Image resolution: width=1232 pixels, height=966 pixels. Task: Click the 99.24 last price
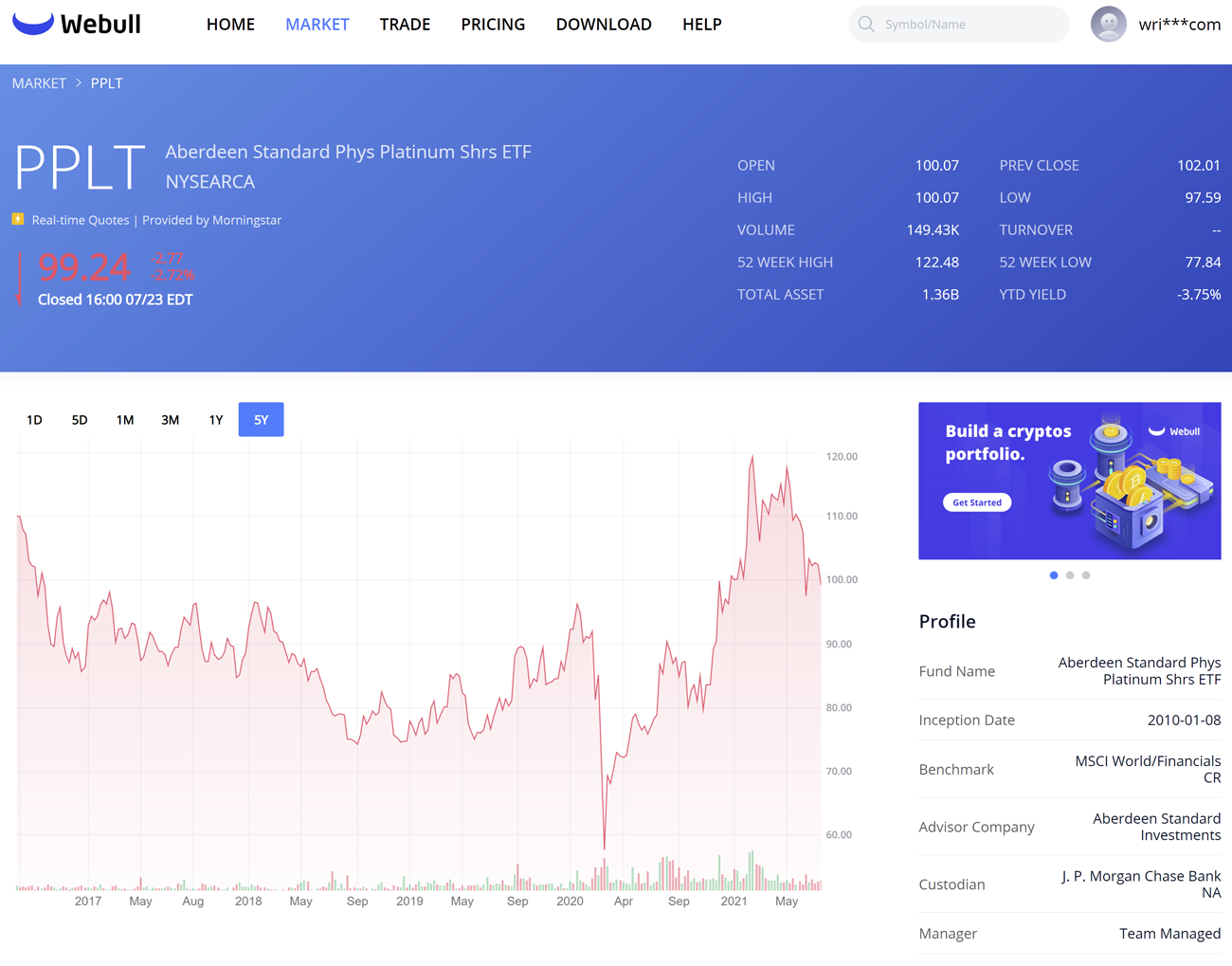[x=83, y=268]
